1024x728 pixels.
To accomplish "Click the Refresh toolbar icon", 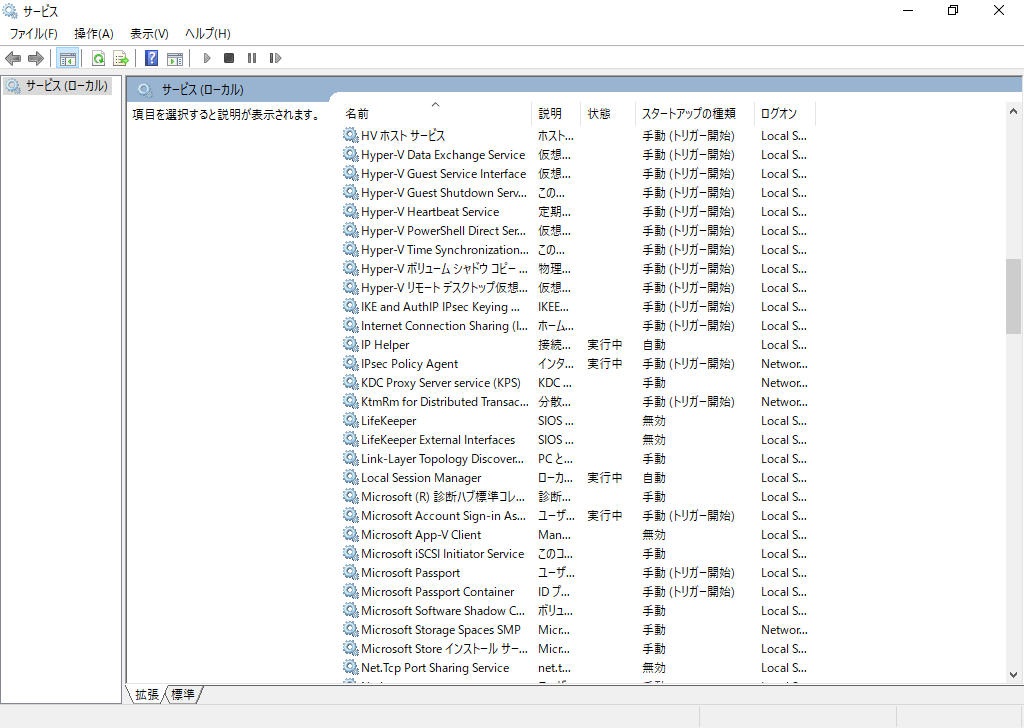I will (98, 59).
